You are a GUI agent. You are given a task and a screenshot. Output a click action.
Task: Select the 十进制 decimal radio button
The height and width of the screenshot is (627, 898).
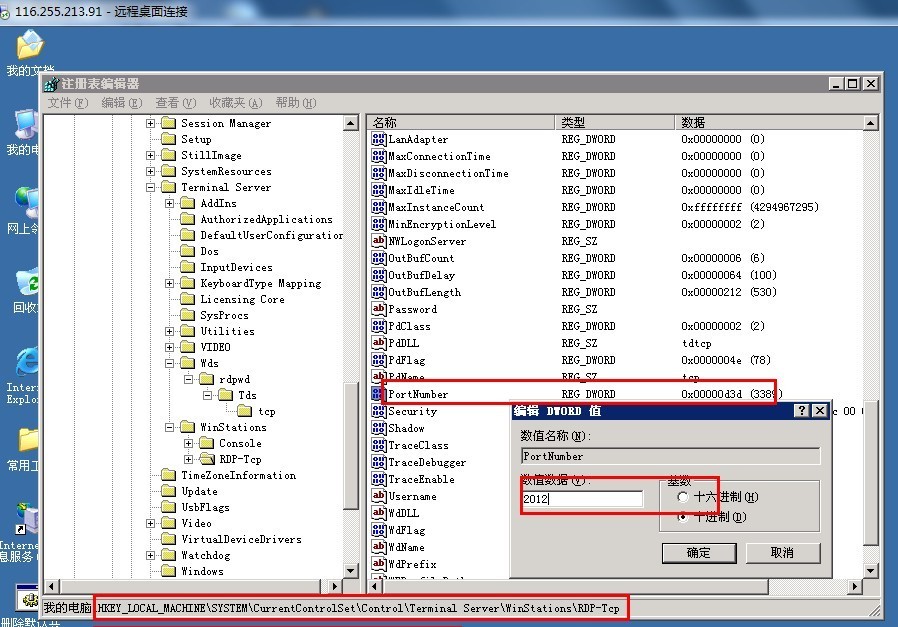tap(683, 517)
